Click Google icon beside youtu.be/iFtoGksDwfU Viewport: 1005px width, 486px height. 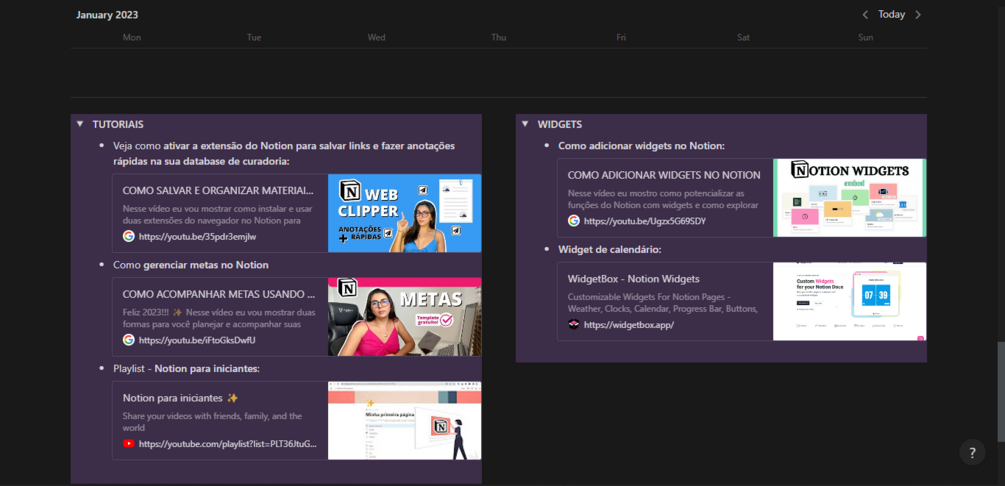coord(129,340)
